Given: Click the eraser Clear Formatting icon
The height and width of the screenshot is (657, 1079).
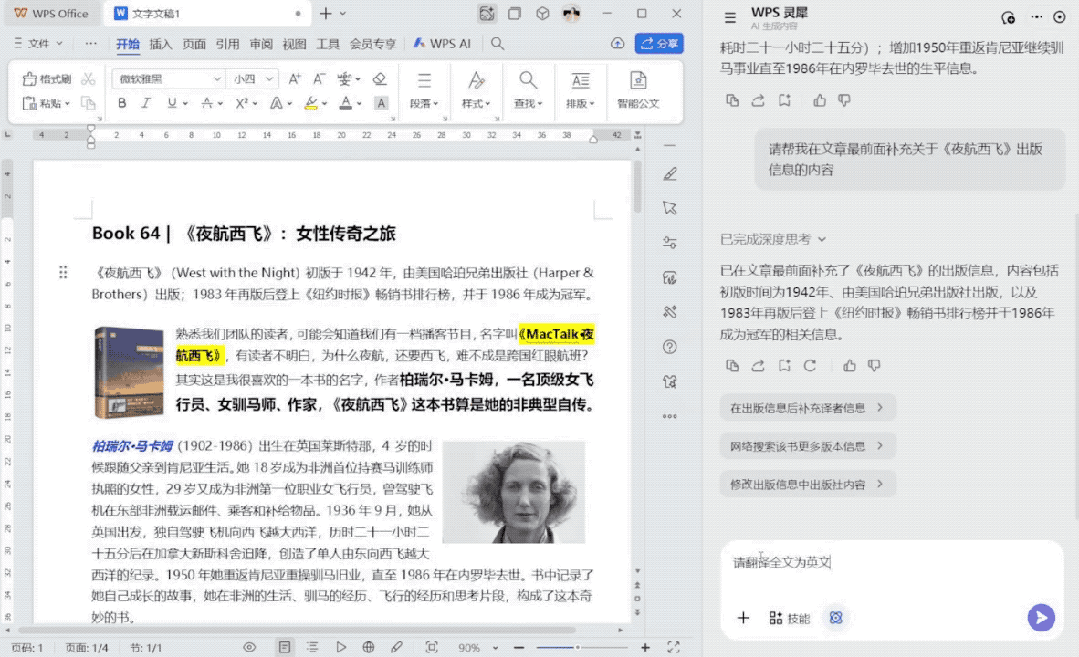Looking at the screenshot, I should [379, 79].
